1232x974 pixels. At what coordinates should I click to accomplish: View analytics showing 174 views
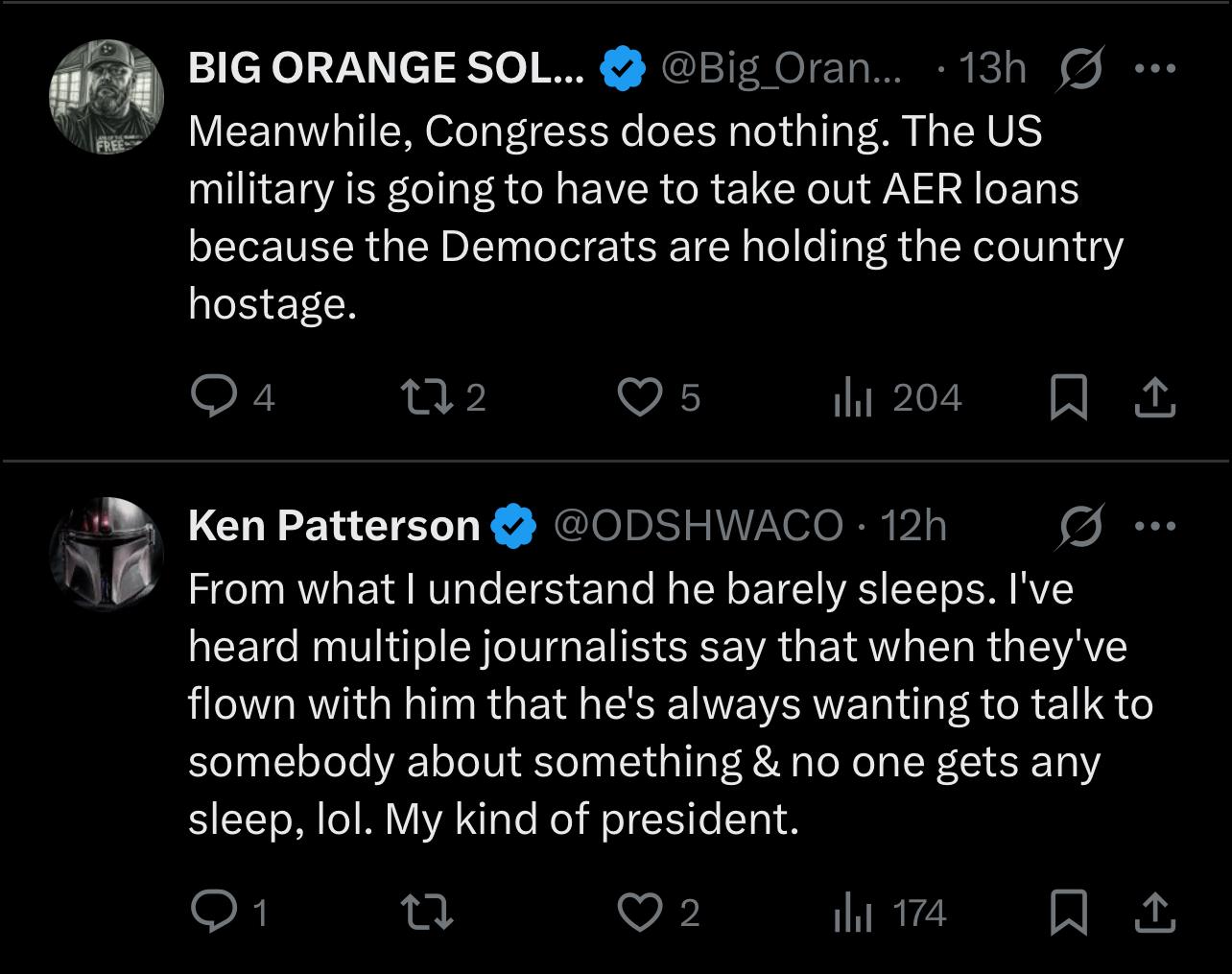852,912
